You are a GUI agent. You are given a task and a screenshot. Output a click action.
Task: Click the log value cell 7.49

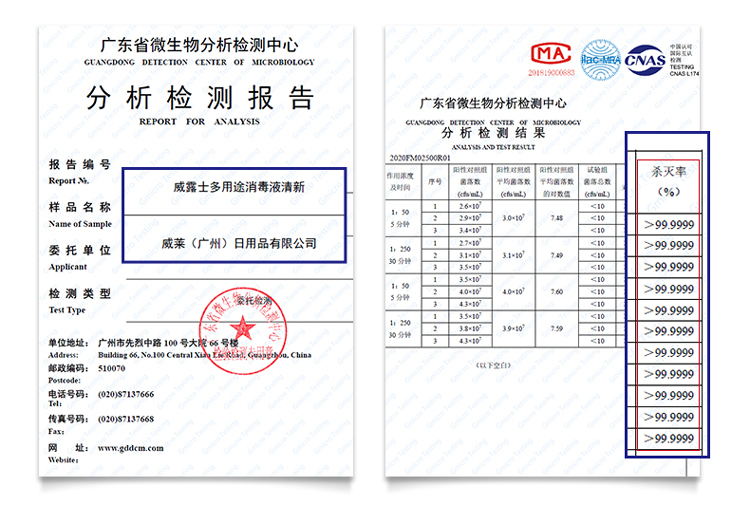coord(556,255)
